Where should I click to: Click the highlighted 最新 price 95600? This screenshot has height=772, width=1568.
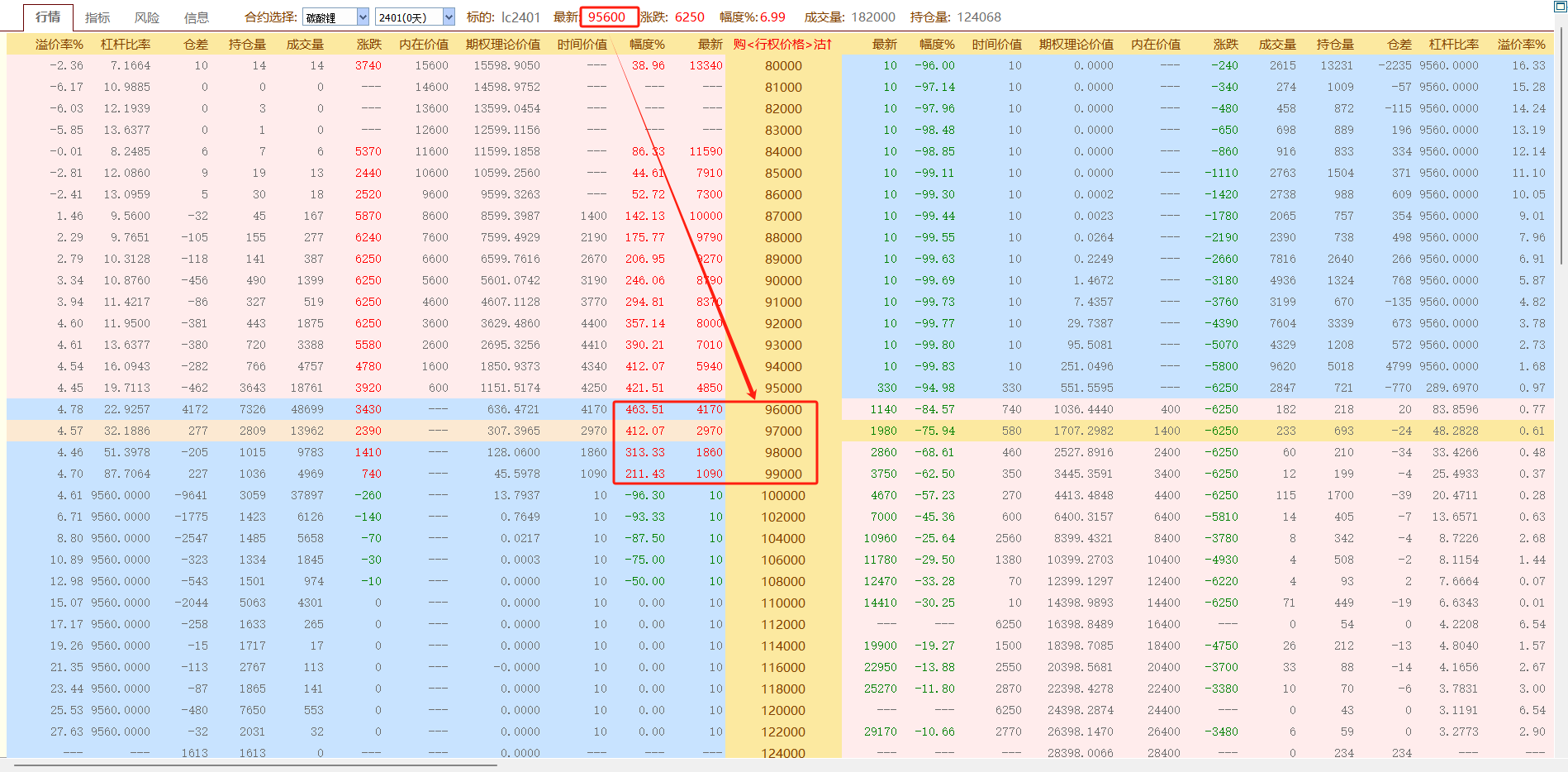(x=607, y=17)
